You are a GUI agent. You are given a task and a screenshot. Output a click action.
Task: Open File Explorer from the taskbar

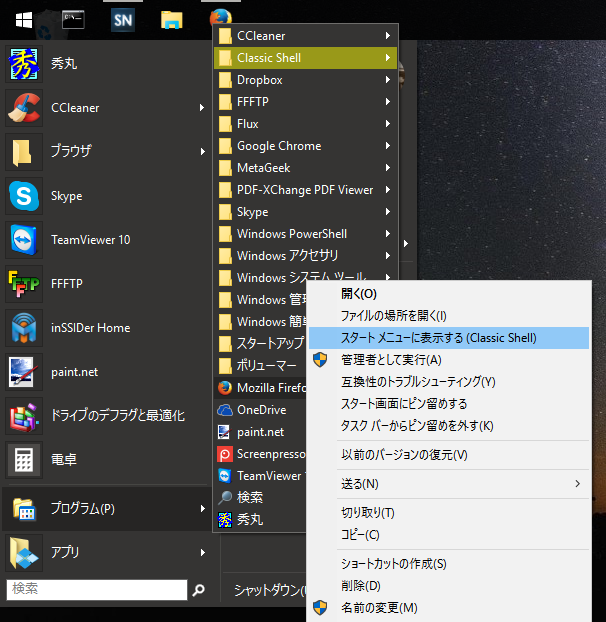[x=172, y=20]
